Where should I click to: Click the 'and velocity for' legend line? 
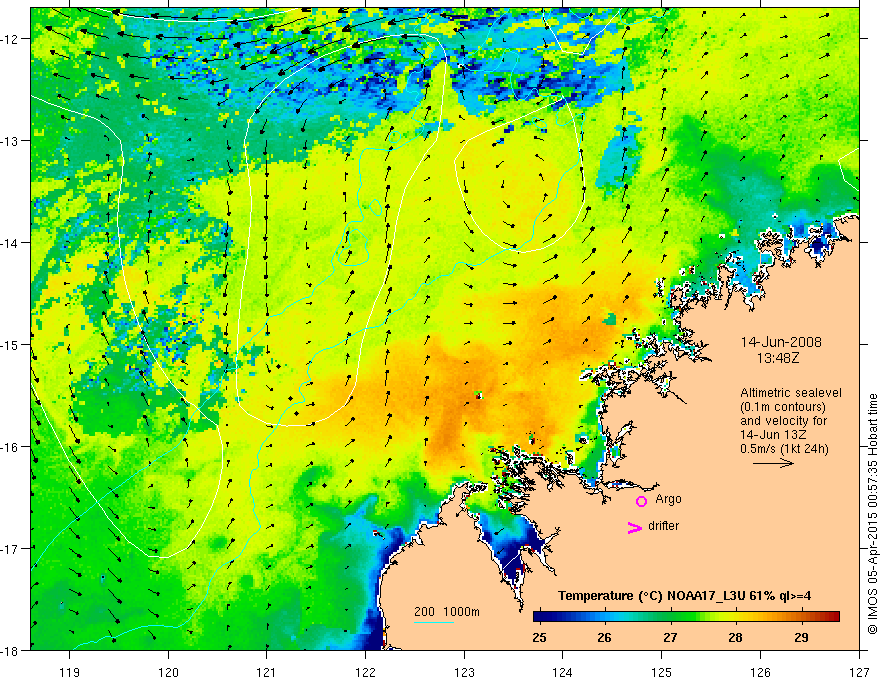pyautogui.click(x=783, y=421)
